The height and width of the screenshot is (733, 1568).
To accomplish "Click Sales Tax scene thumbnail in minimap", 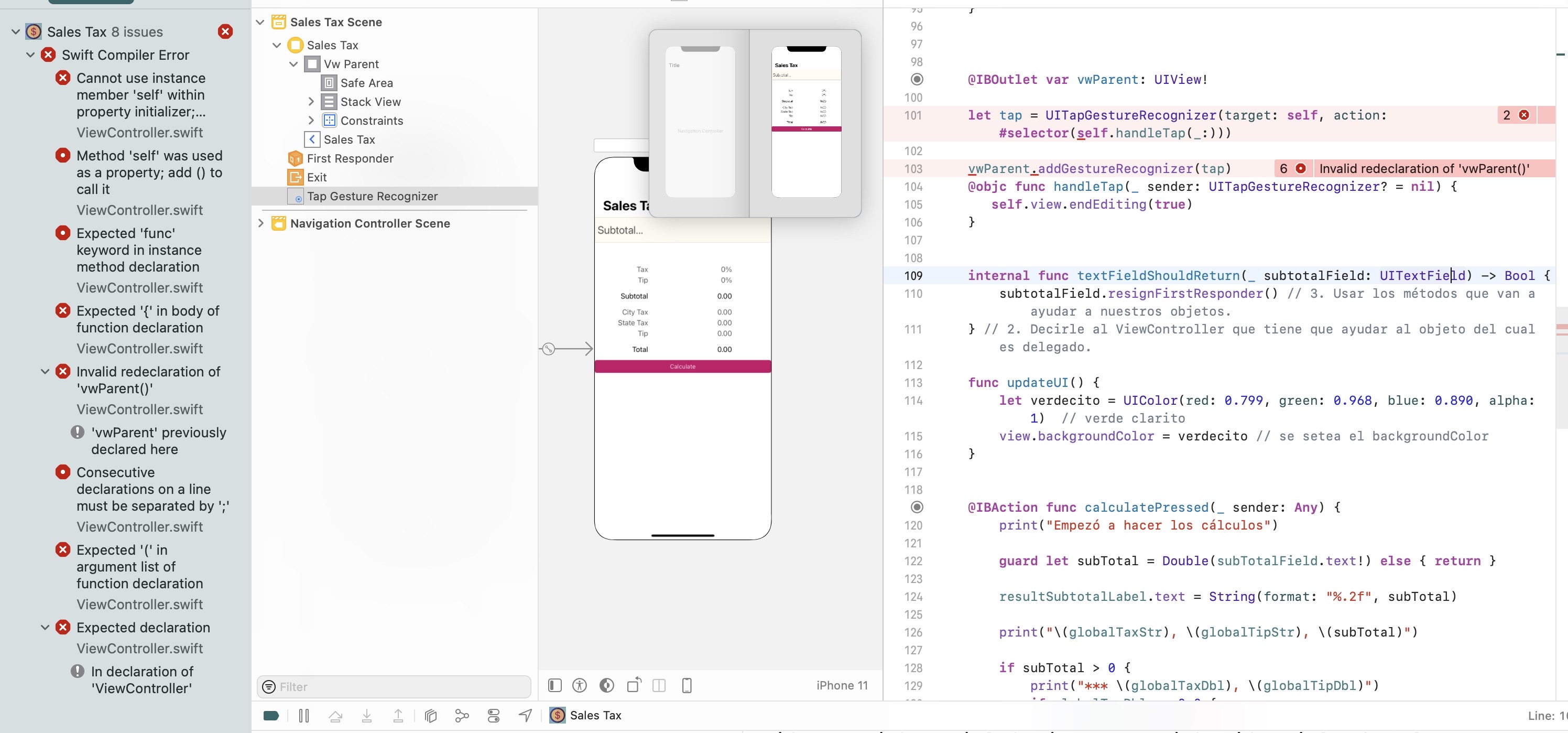I will point(806,122).
